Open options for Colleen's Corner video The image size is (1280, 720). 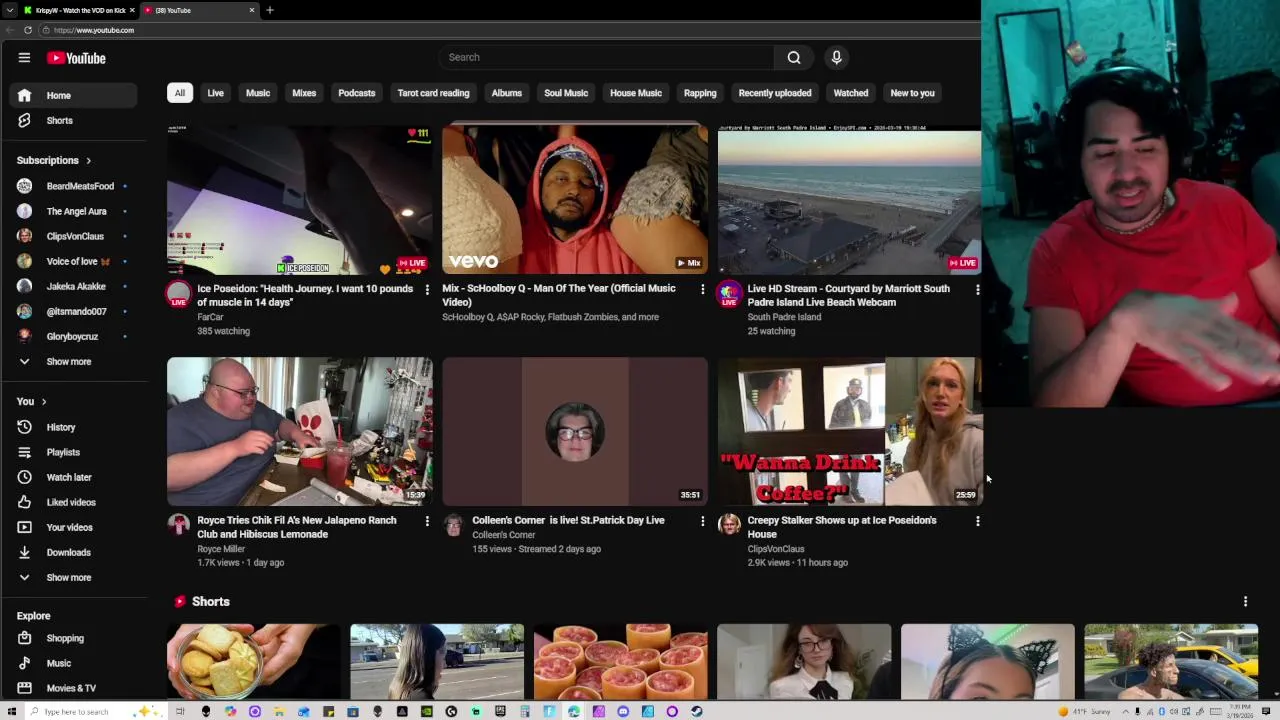(702, 521)
